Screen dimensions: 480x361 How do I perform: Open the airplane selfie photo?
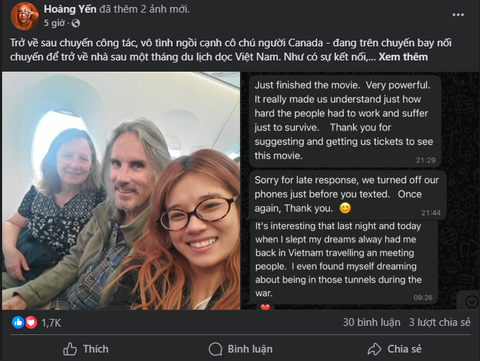point(121,191)
